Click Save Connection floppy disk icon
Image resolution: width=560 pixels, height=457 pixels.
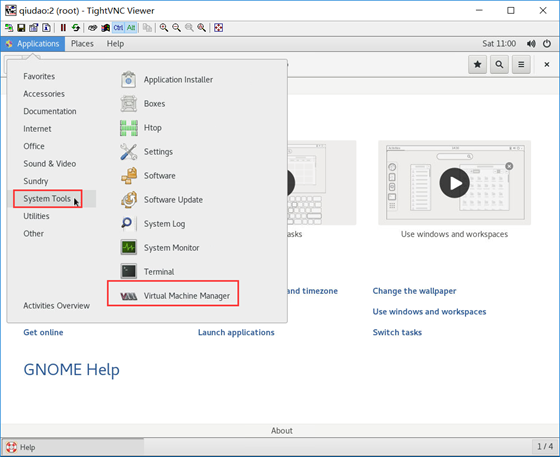21,28
